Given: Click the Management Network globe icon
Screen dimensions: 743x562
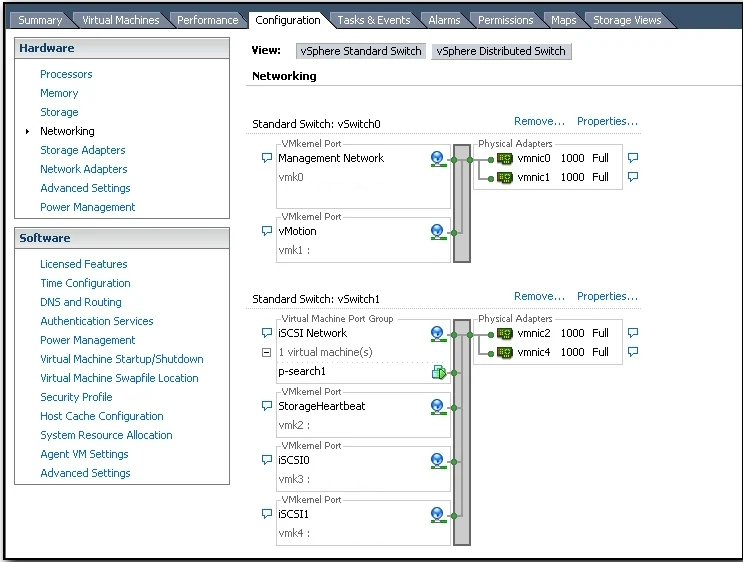Looking at the screenshot, I should tap(437, 159).
